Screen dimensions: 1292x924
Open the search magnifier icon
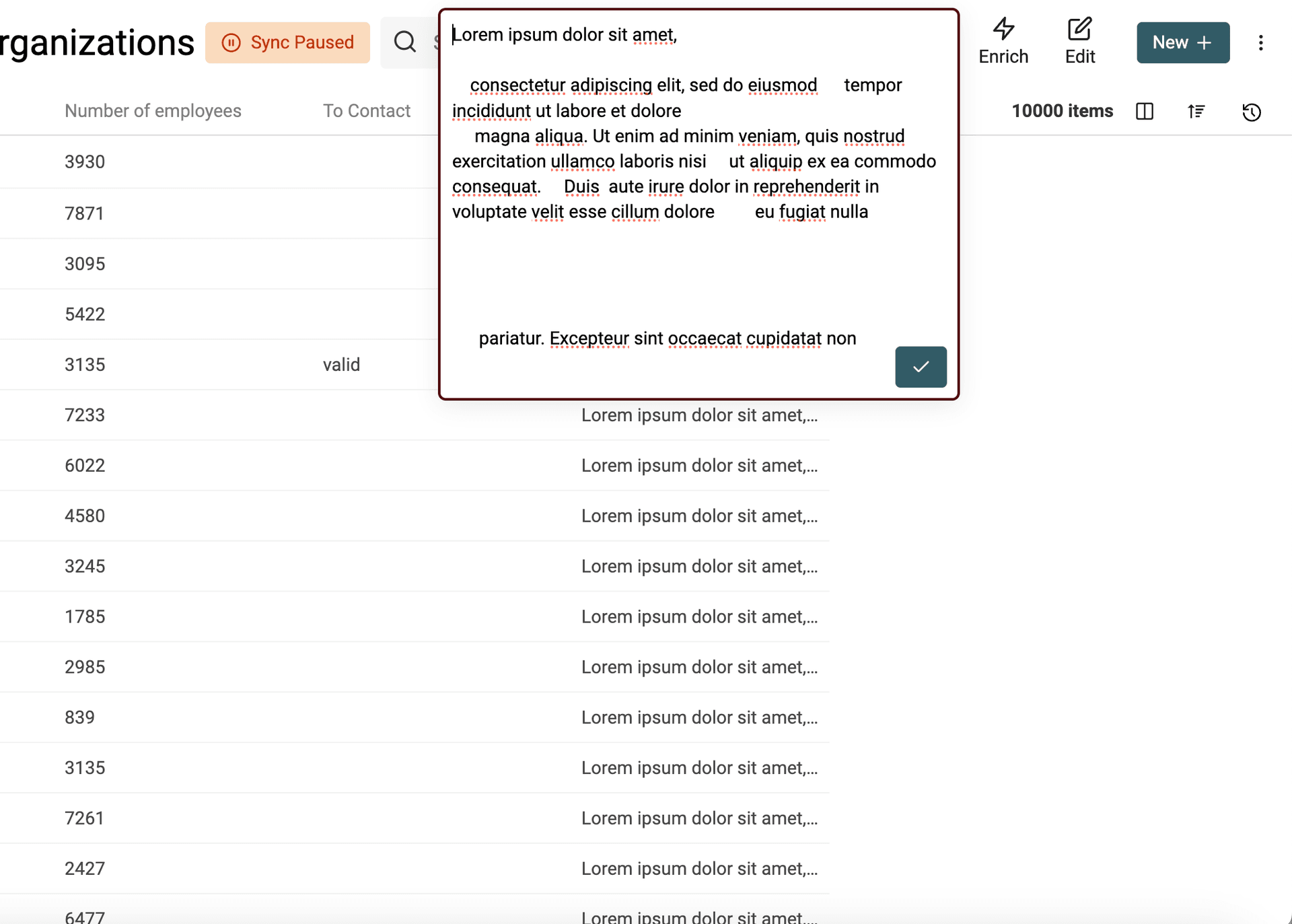pyautogui.click(x=405, y=42)
